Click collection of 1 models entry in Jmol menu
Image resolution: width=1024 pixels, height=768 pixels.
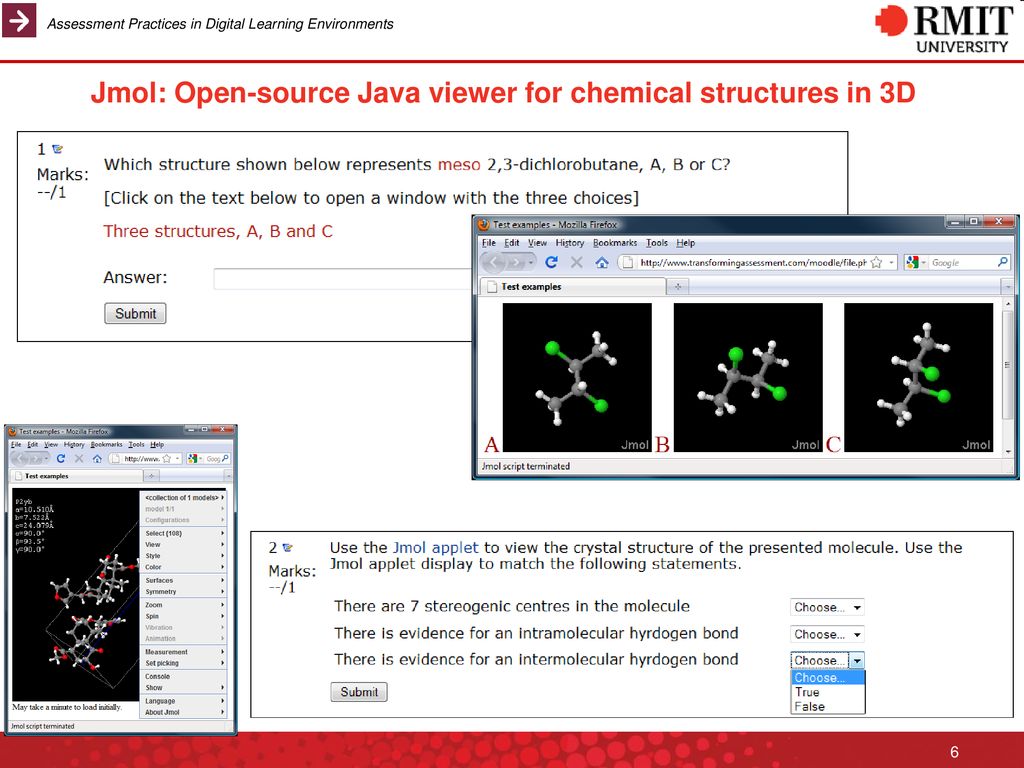point(184,498)
